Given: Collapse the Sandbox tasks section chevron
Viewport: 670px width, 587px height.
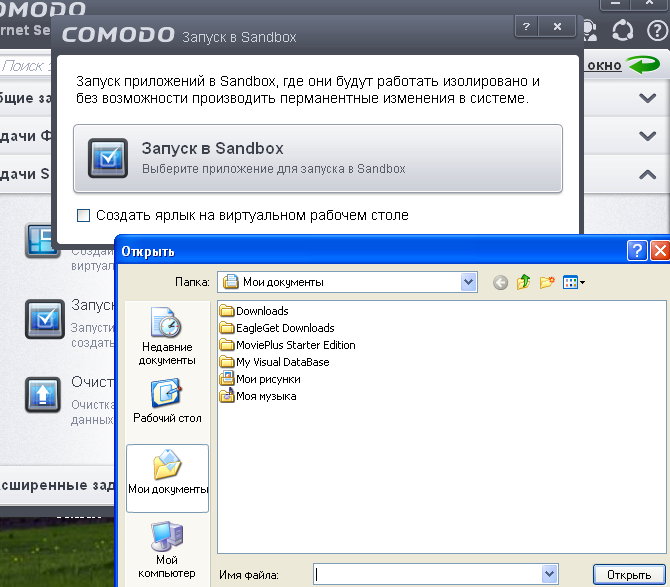Looking at the screenshot, I should (x=647, y=174).
